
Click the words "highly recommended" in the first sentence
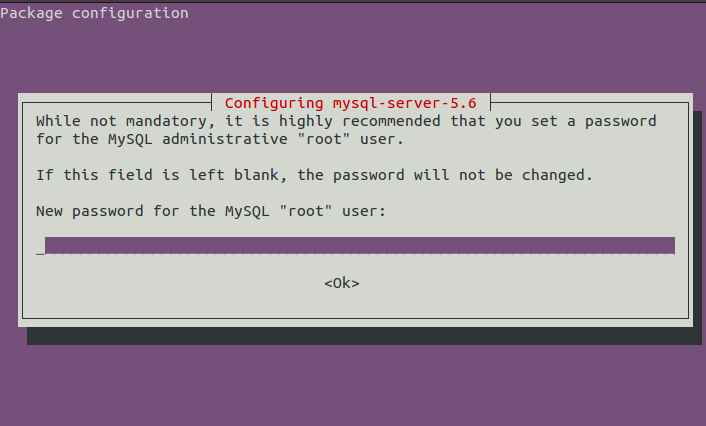click(360, 121)
